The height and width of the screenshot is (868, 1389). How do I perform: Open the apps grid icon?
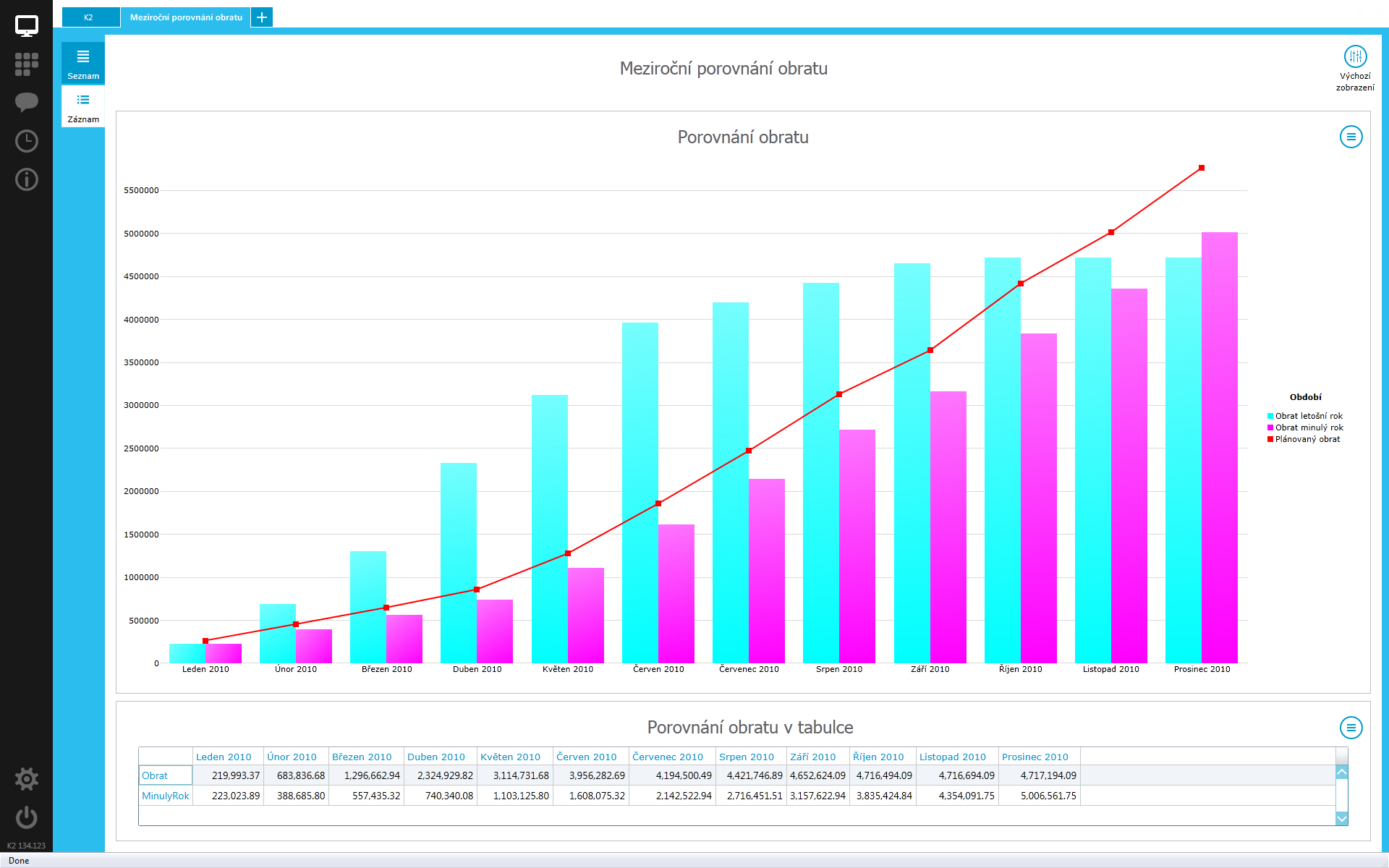(26, 64)
